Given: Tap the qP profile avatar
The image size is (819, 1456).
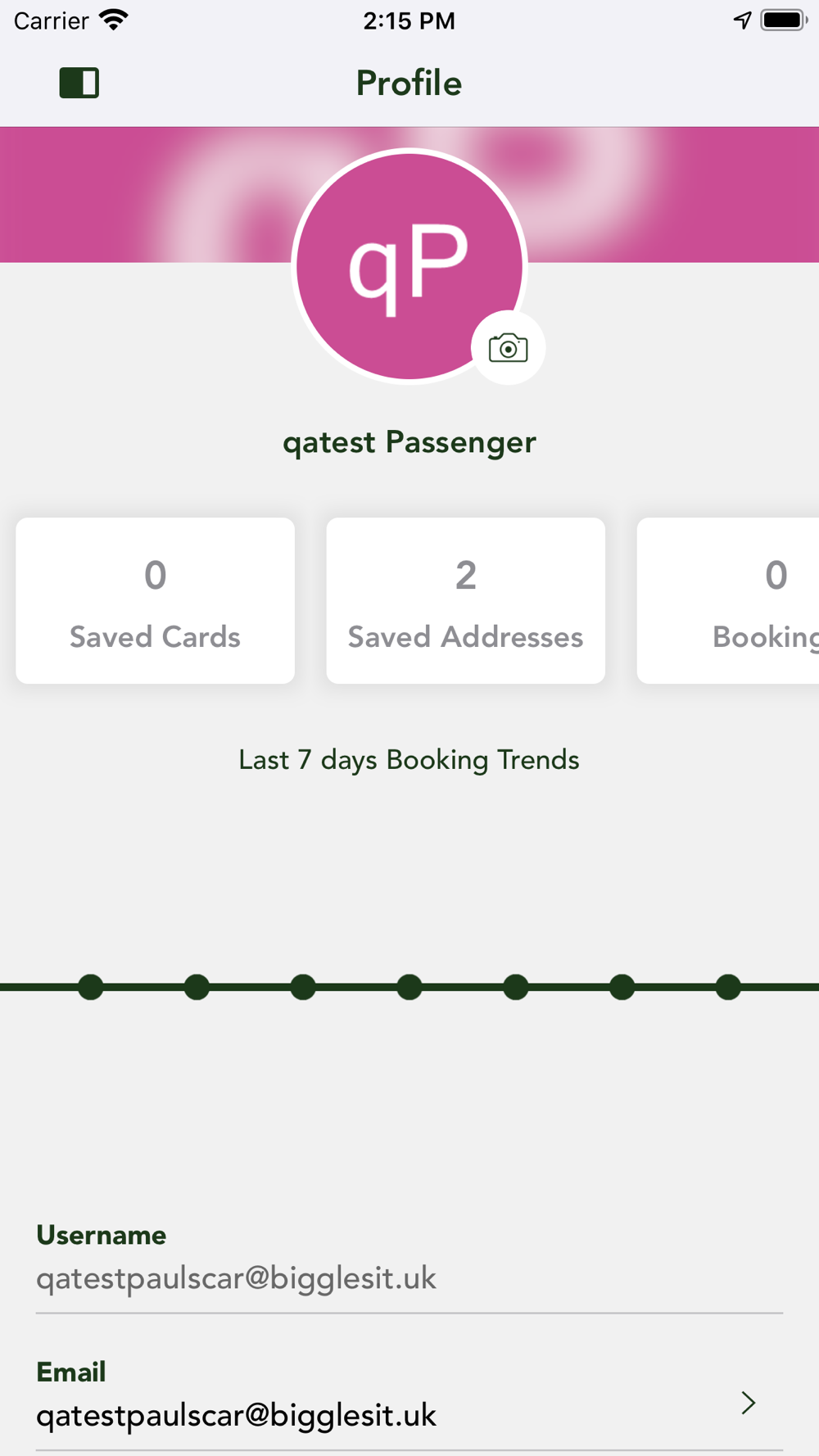Looking at the screenshot, I should pyautogui.click(x=409, y=266).
